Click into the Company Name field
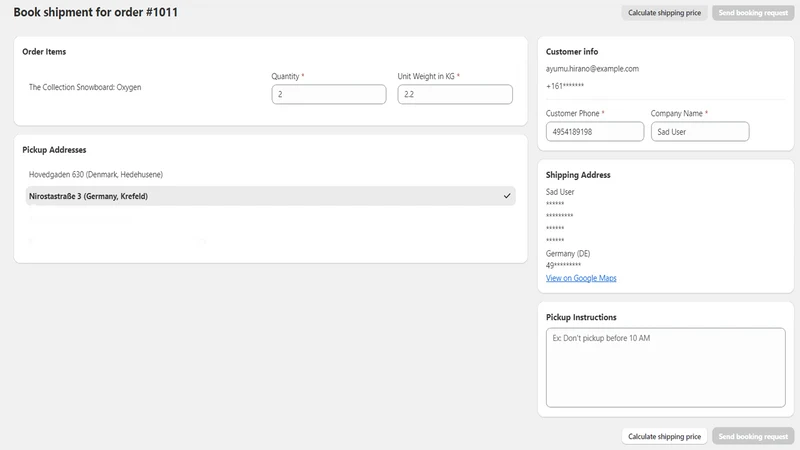 [700, 132]
